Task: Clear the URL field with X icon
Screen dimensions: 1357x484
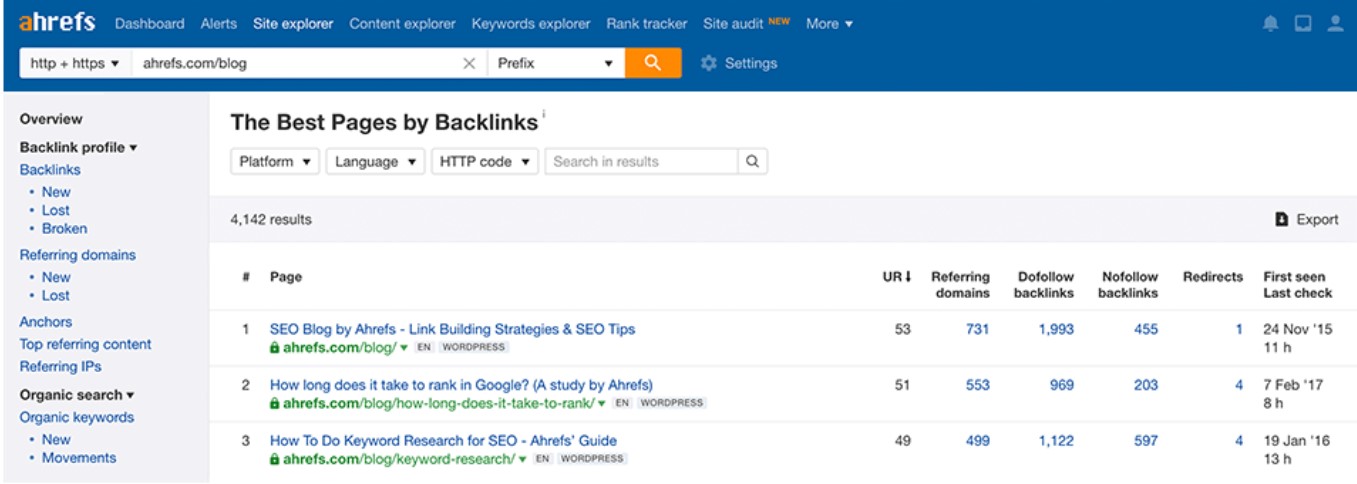Action: click(x=469, y=63)
